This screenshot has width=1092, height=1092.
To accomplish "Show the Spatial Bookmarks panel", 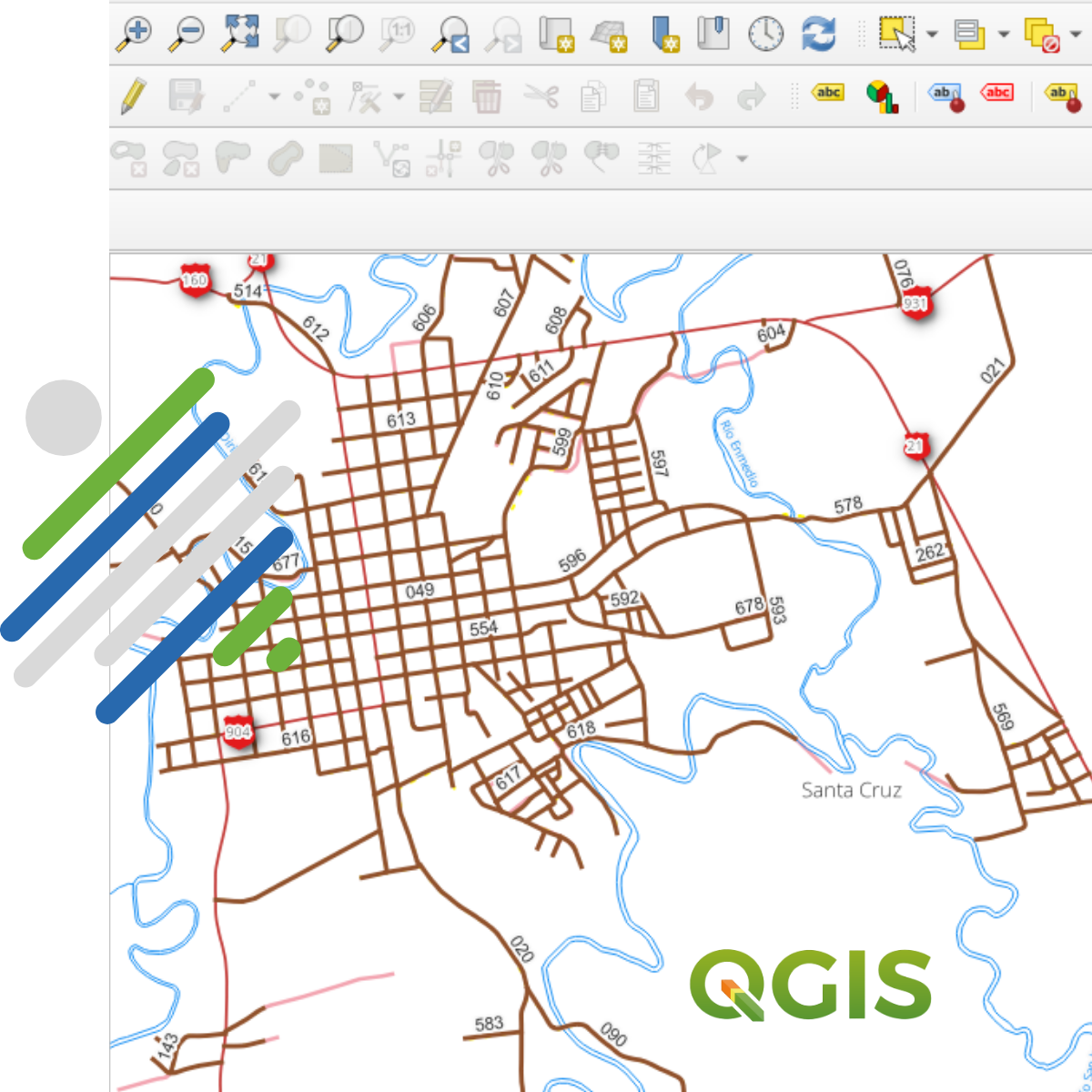I will [713, 33].
